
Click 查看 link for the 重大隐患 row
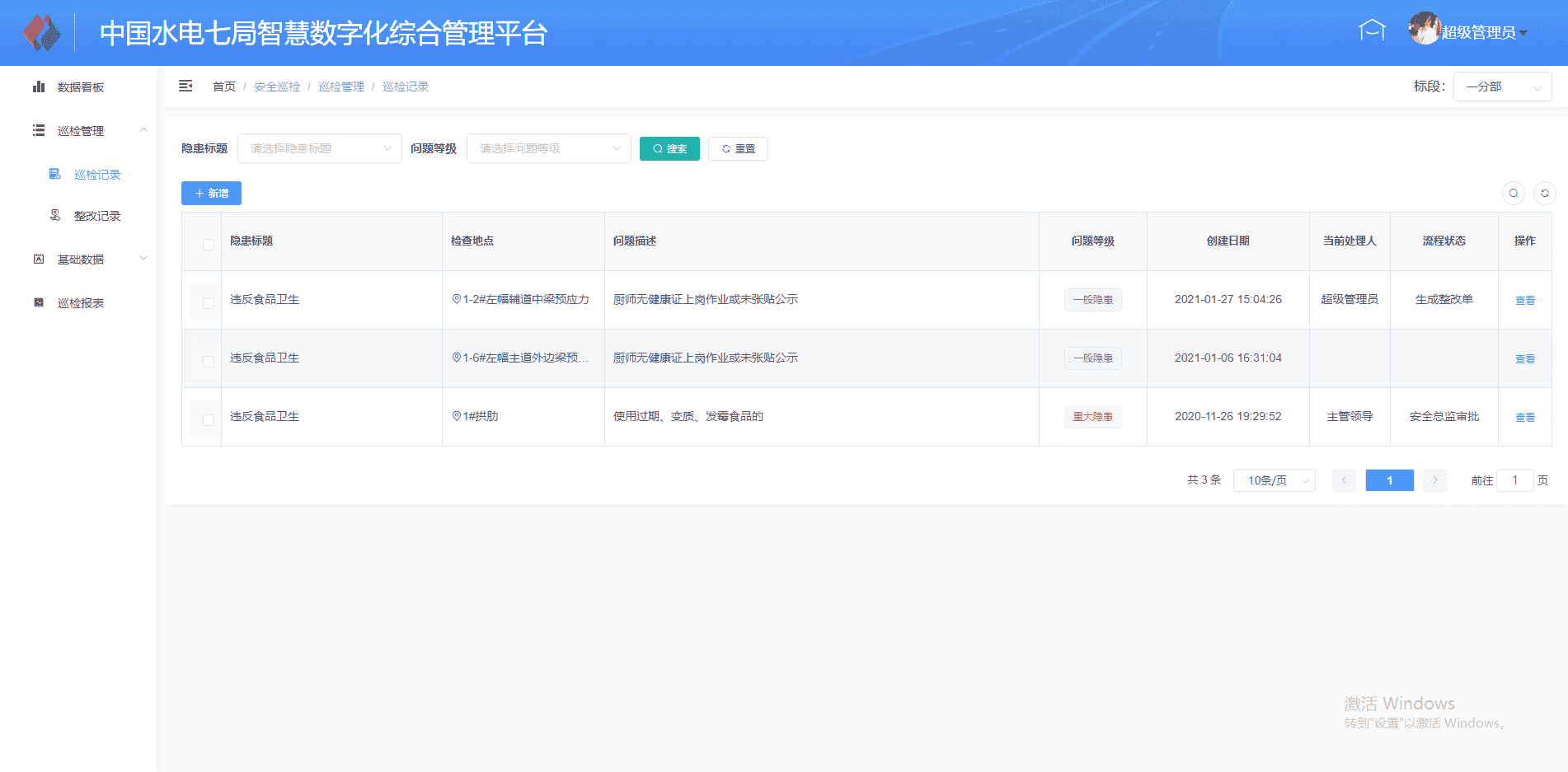point(1524,418)
